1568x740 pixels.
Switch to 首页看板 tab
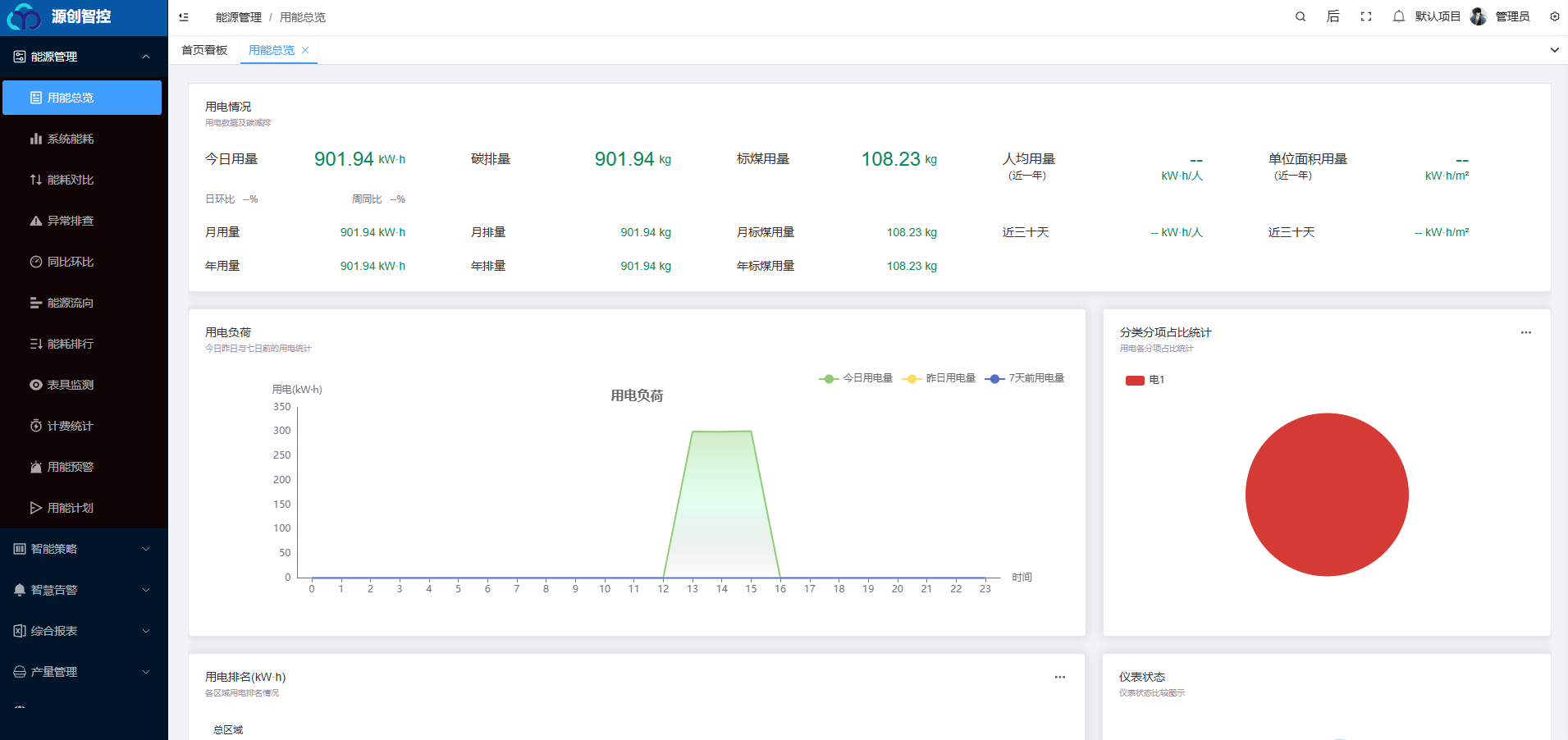(204, 50)
